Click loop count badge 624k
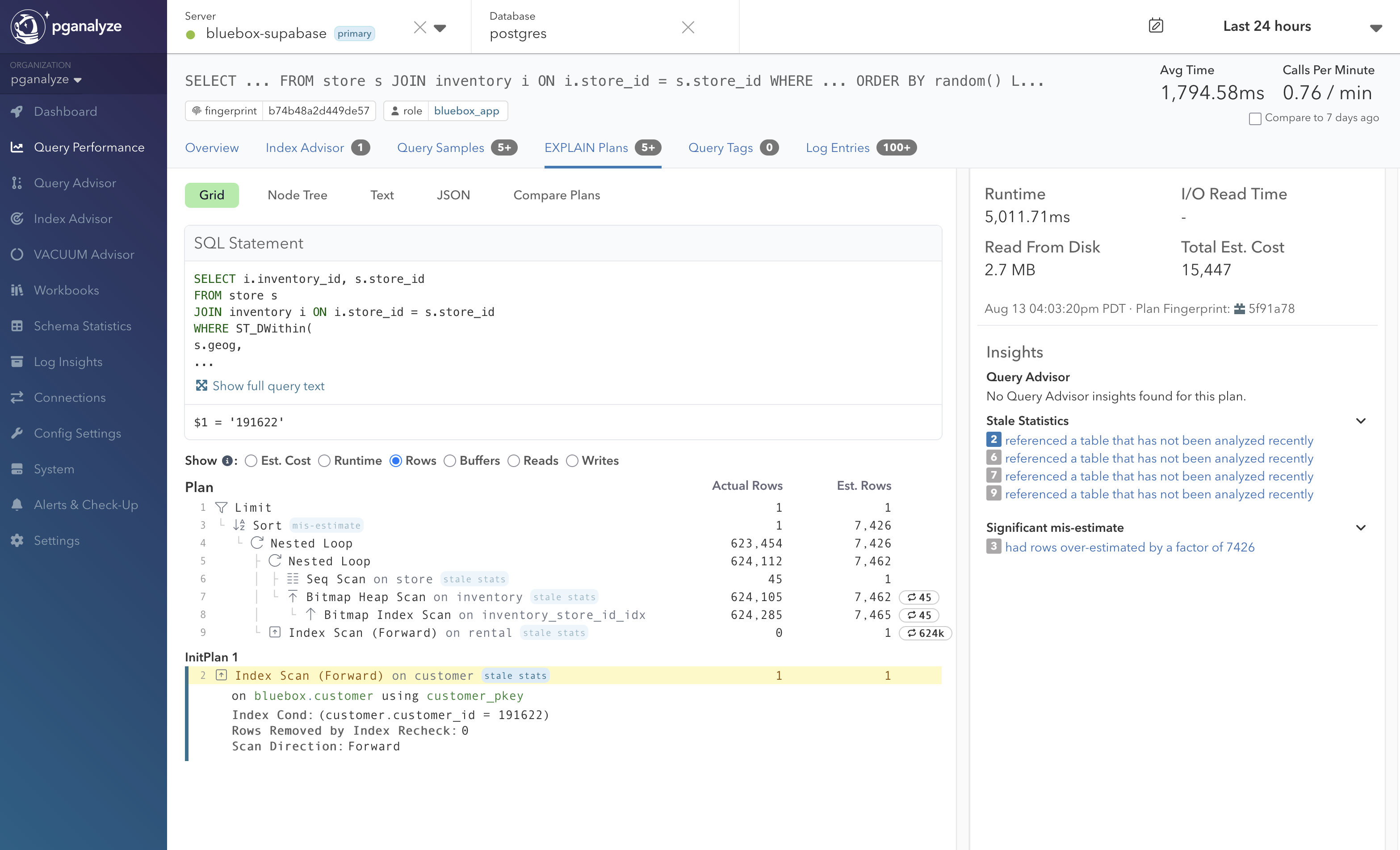Screen dimensions: 1400x850 click(925, 633)
